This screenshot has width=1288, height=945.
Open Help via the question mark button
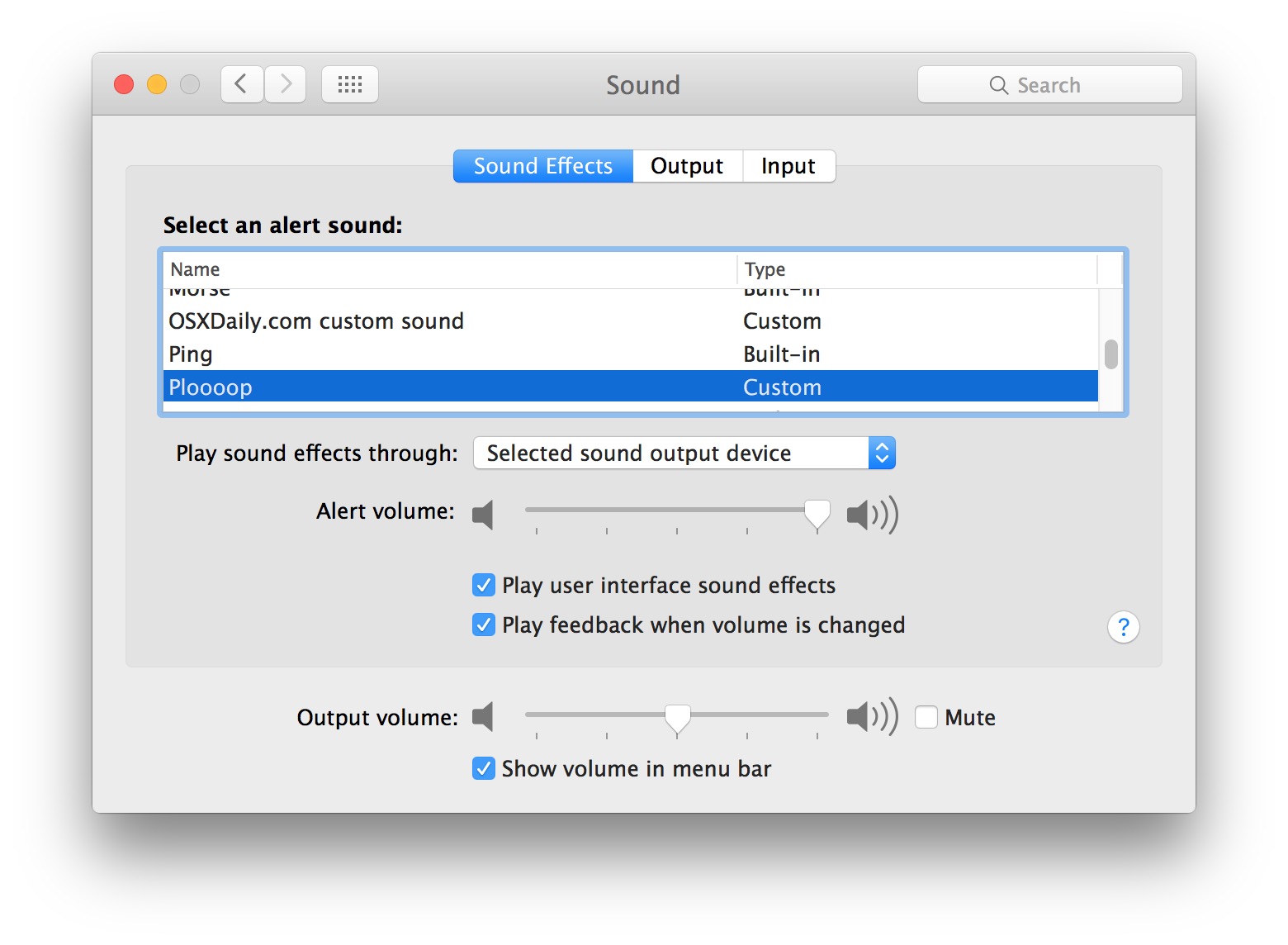[1123, 628]
